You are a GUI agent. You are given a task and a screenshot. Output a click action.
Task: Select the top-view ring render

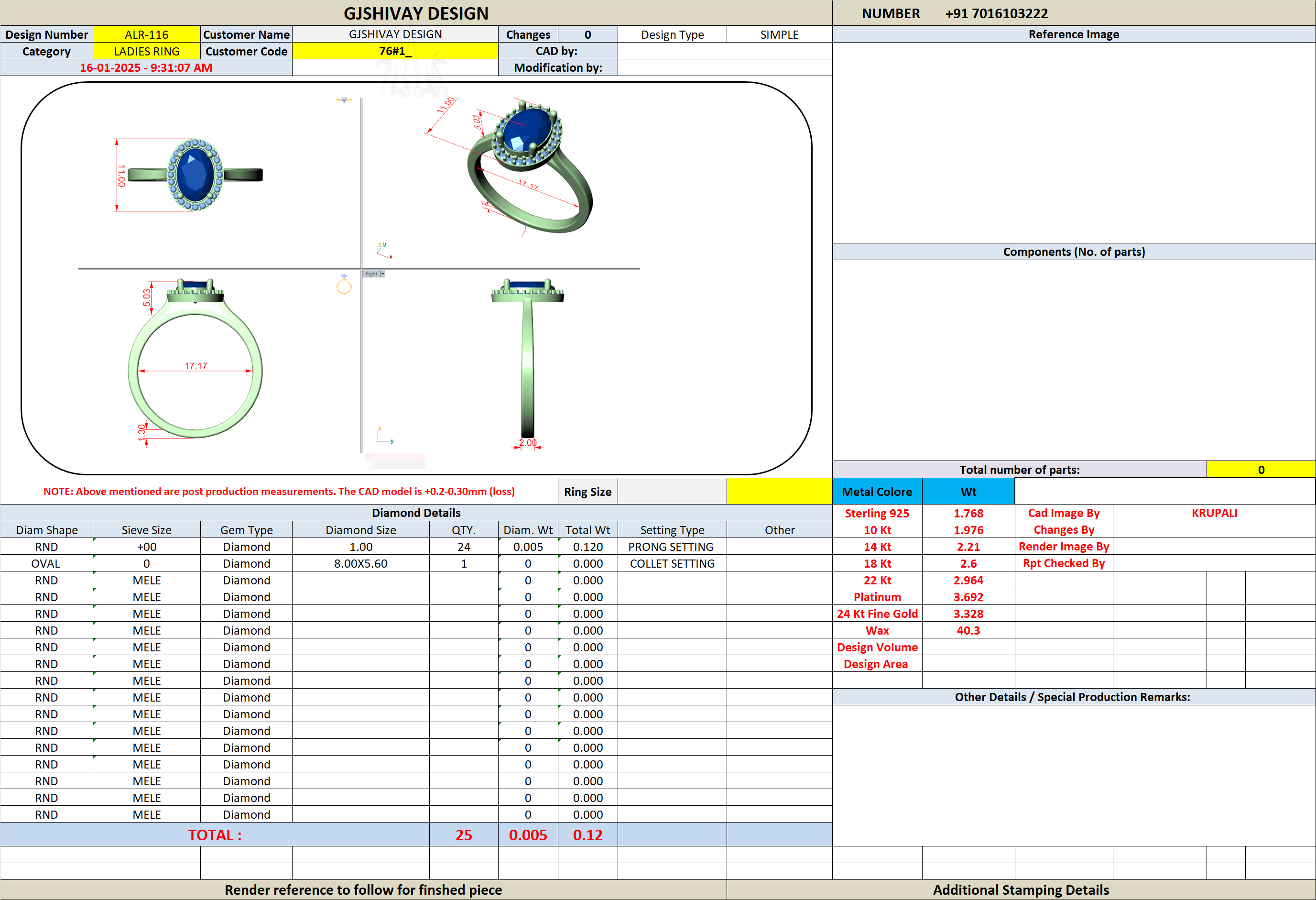coord(196,175)
